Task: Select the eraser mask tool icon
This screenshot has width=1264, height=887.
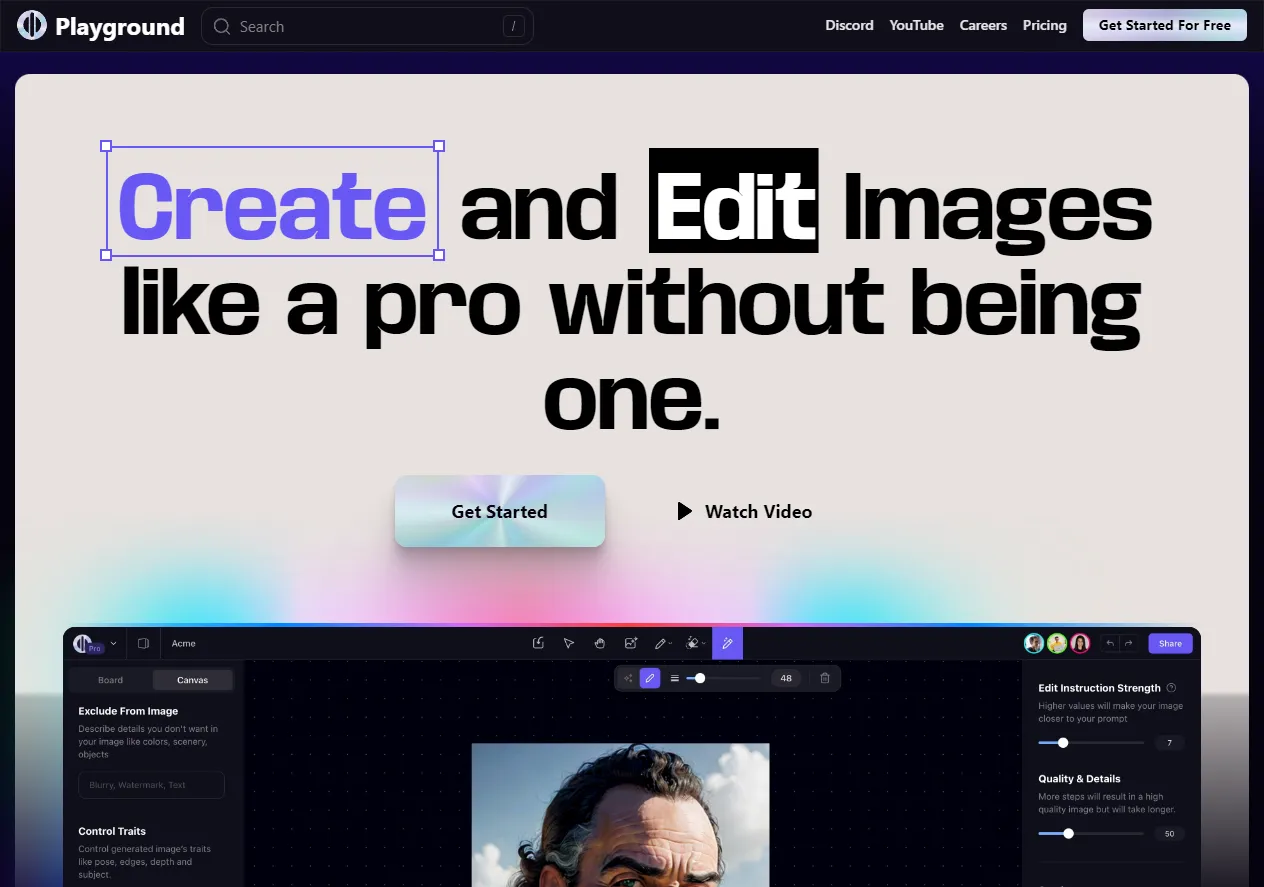Action: coord(692,643)
